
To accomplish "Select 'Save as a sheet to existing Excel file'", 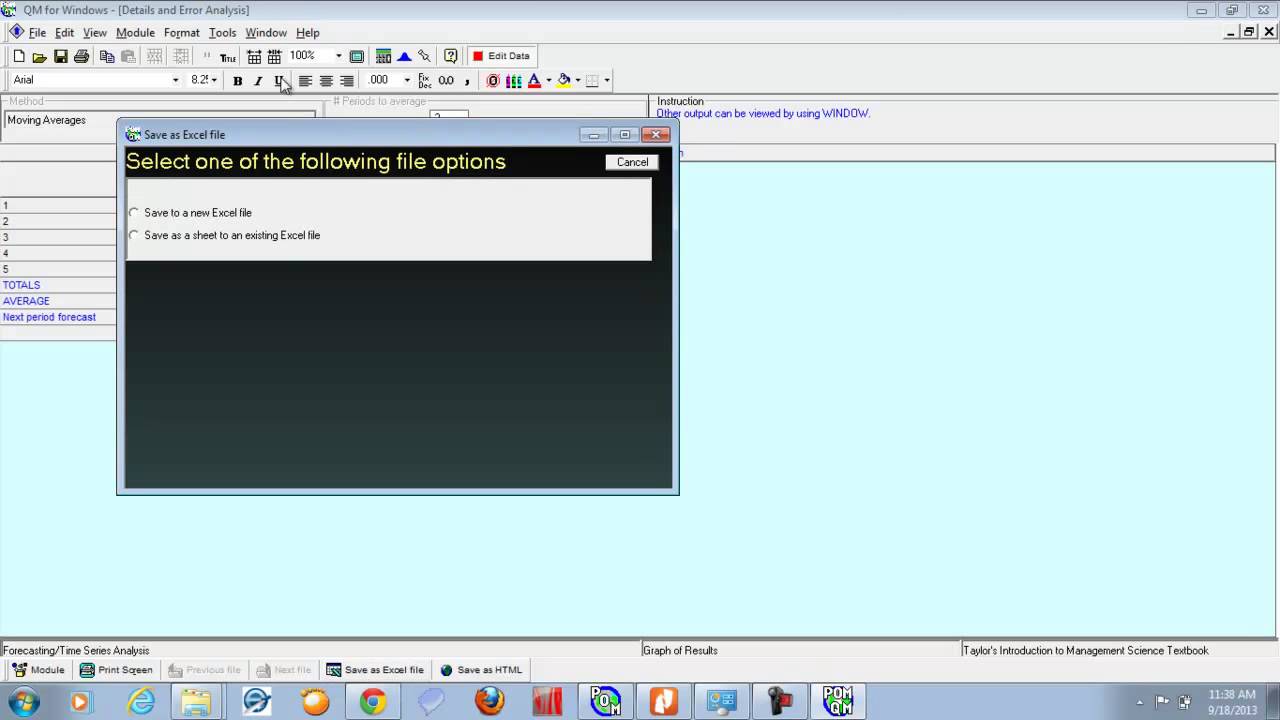I will click(x=134, y=236).
